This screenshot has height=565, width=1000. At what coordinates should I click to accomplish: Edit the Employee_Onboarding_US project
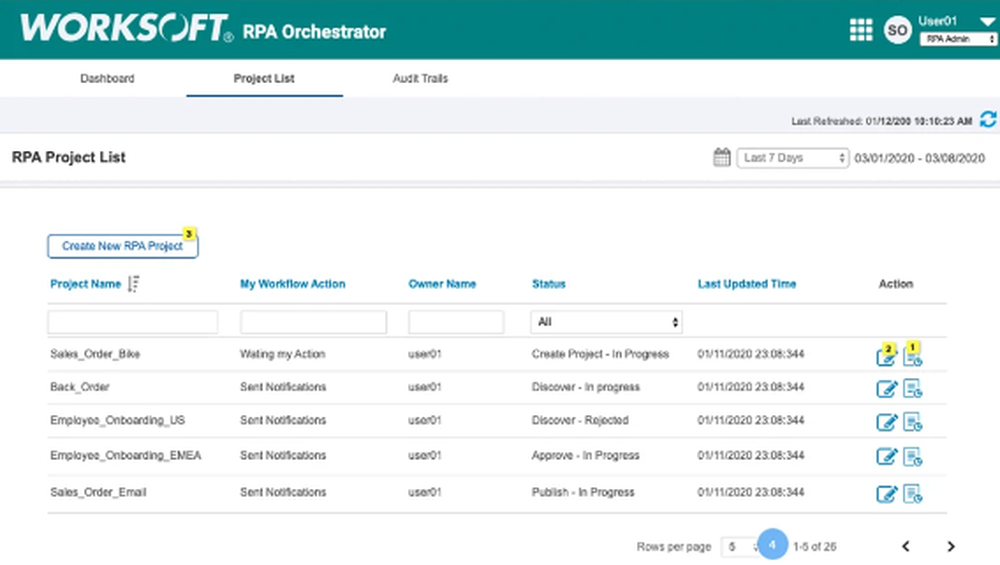886,422
